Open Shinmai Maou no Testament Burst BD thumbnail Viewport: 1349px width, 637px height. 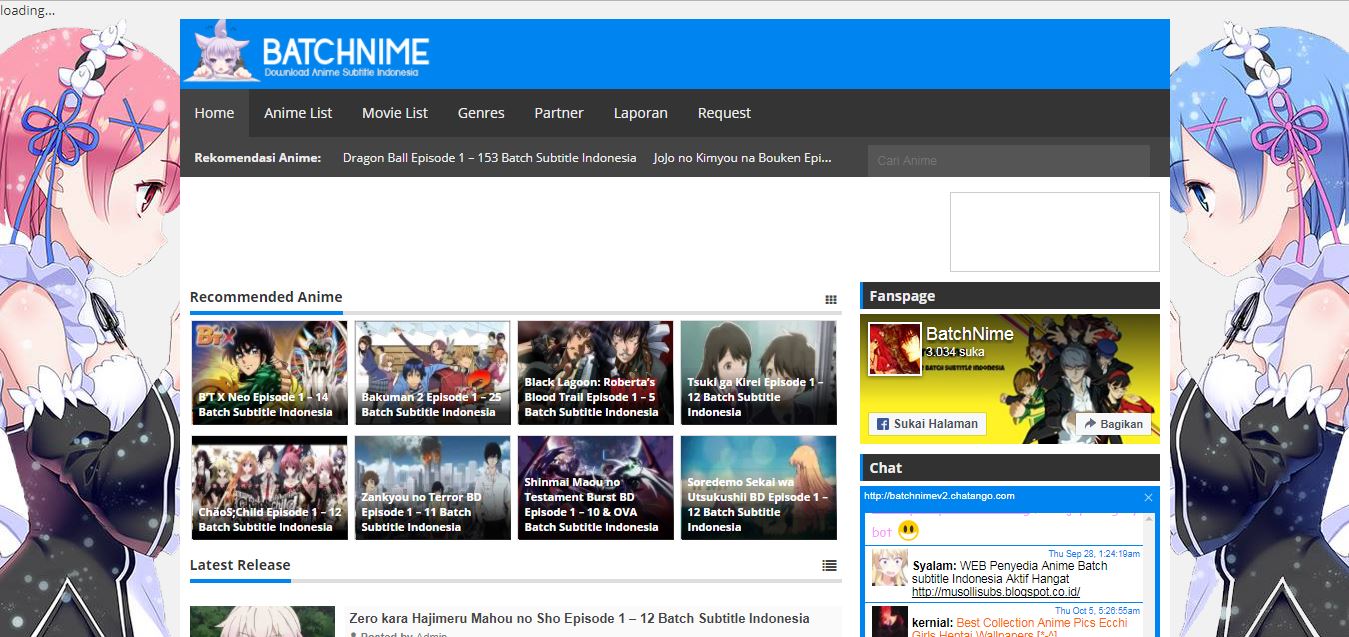click(x=596, y=488)
